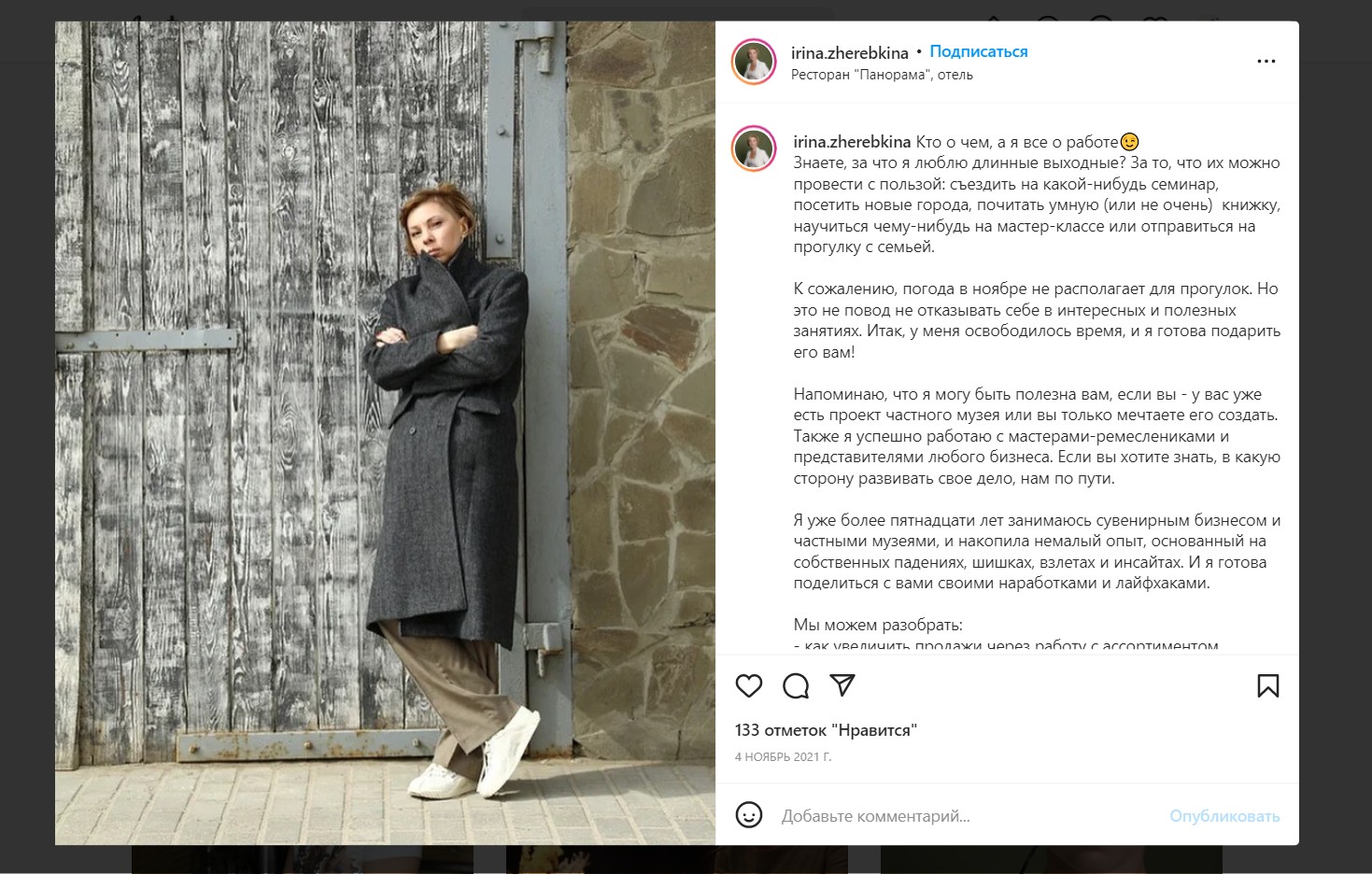Open location Ресторан "Панорама", отель
Screen dimensions: 1372x874
click(x=882, y=75)
